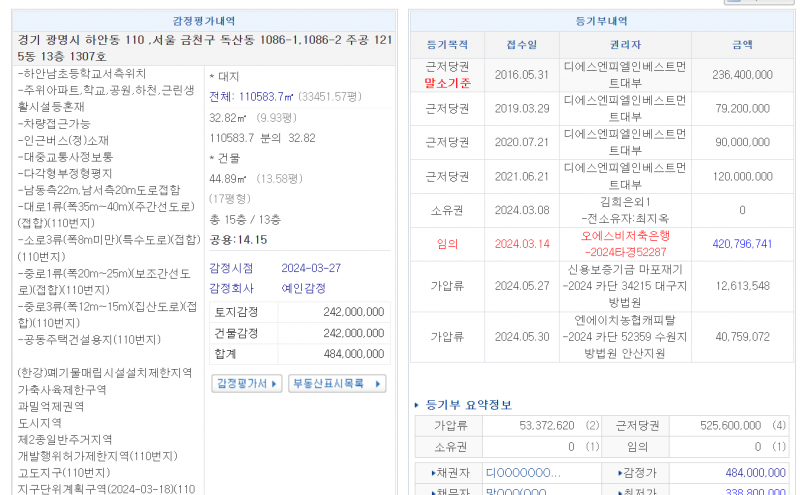Click the 접수일 column header
The height and width of the screenshot is (495, 800).
coord(521,45)
